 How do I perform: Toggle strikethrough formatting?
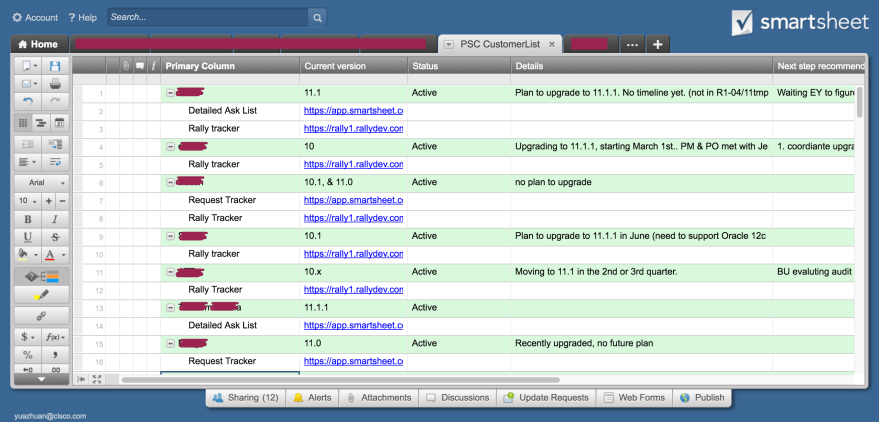click(x=55, y=237)
